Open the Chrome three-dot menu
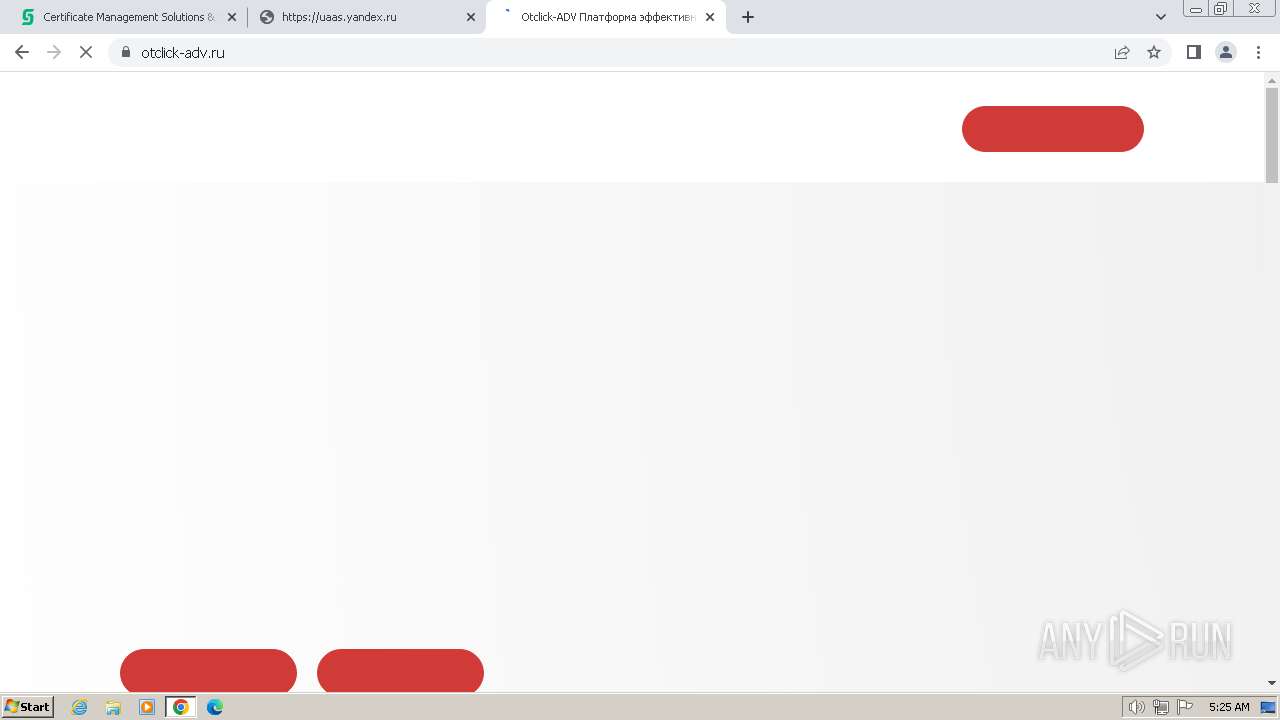This screenshot has height=720, width=1280. coord(1259,52)
